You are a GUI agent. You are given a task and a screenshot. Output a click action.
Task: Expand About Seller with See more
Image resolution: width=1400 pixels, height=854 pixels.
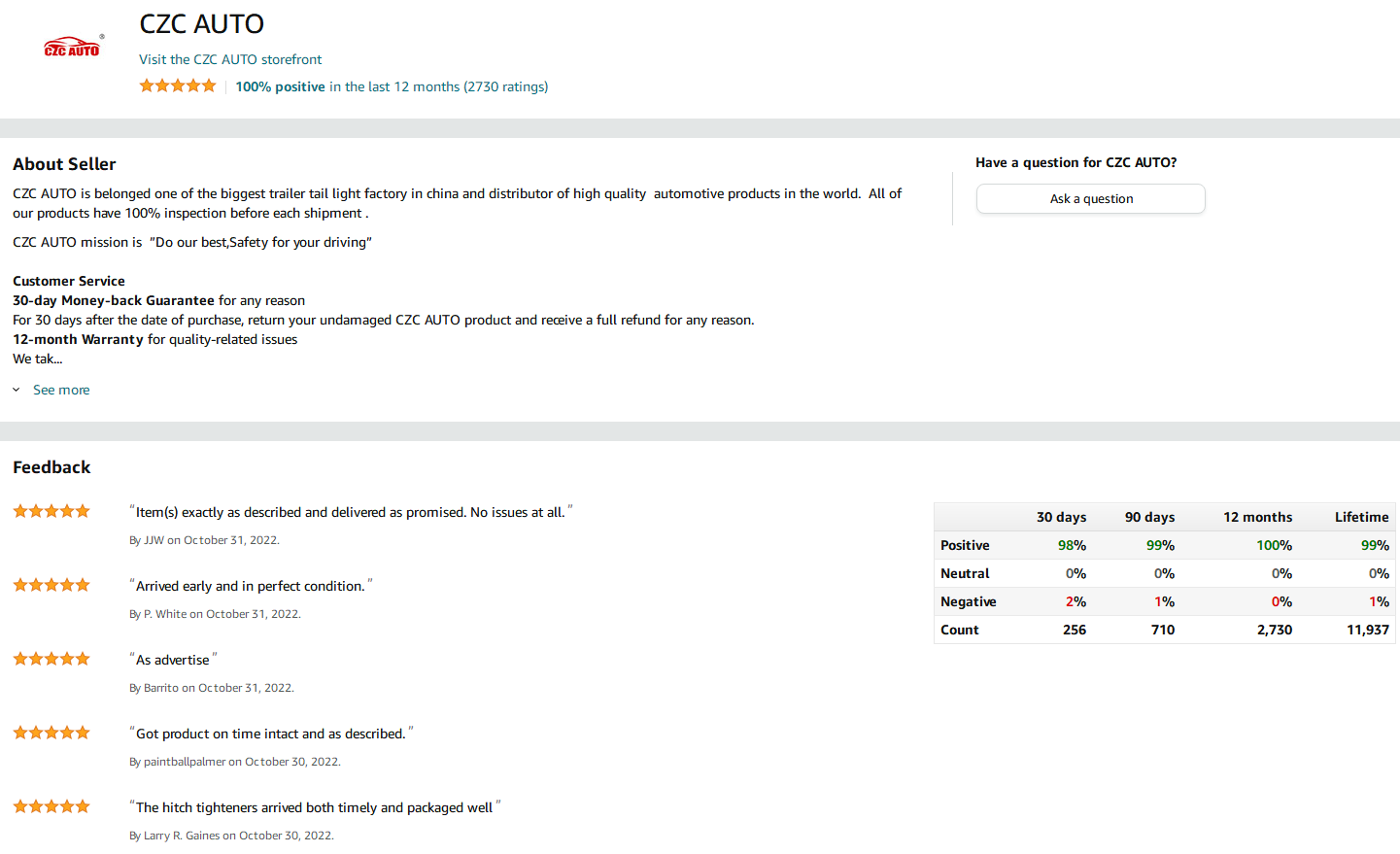(61, 390)
